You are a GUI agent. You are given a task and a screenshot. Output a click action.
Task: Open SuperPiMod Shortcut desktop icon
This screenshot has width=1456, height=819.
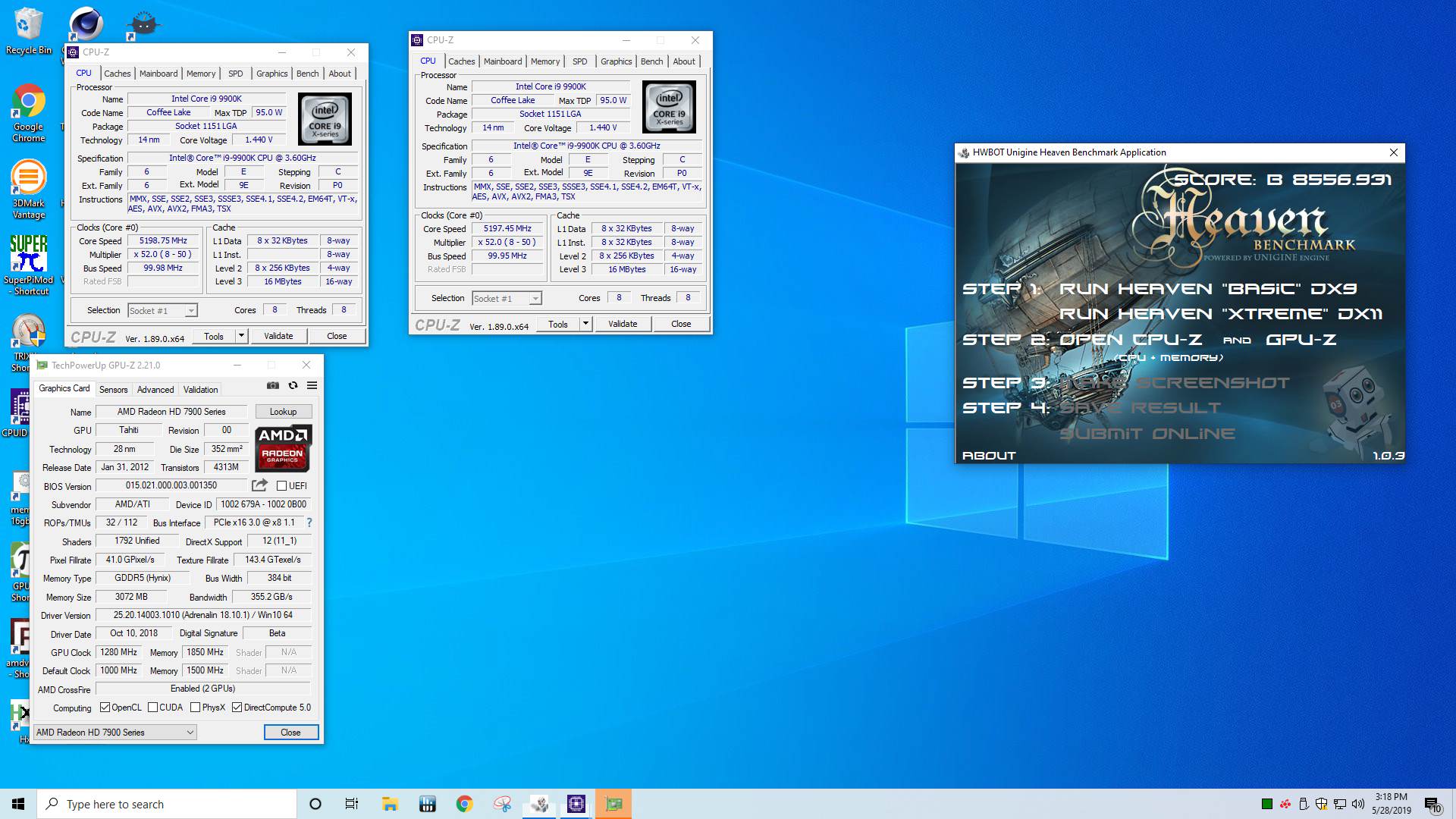click(x=28, y=265)
